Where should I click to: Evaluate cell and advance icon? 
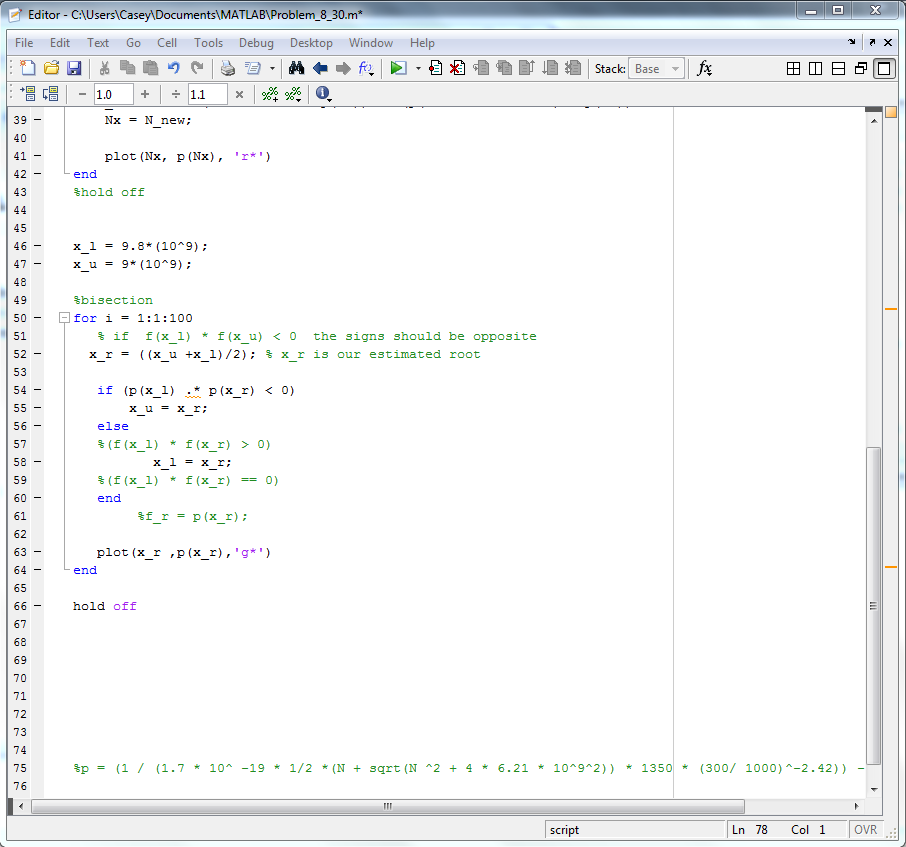coord(50,94)
